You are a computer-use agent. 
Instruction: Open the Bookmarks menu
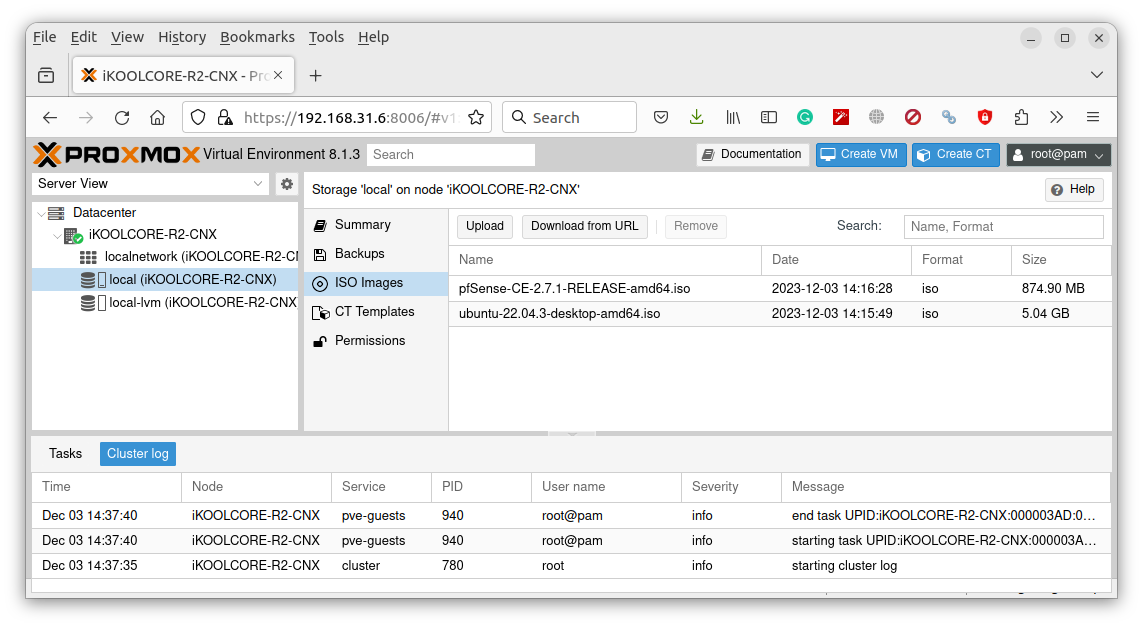(257, 37)
